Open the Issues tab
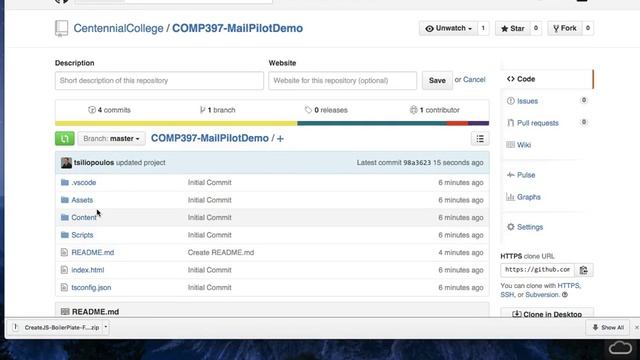The image size is (640, 360). 527,101
